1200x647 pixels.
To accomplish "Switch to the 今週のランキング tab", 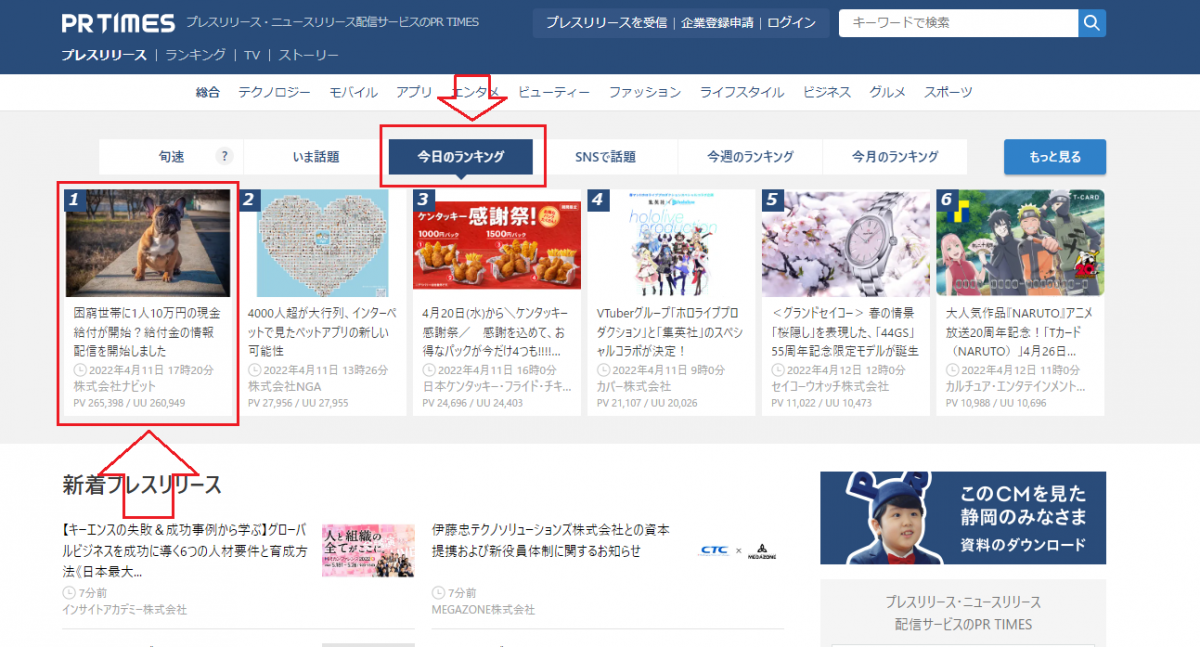I will [x=750, y=157].
